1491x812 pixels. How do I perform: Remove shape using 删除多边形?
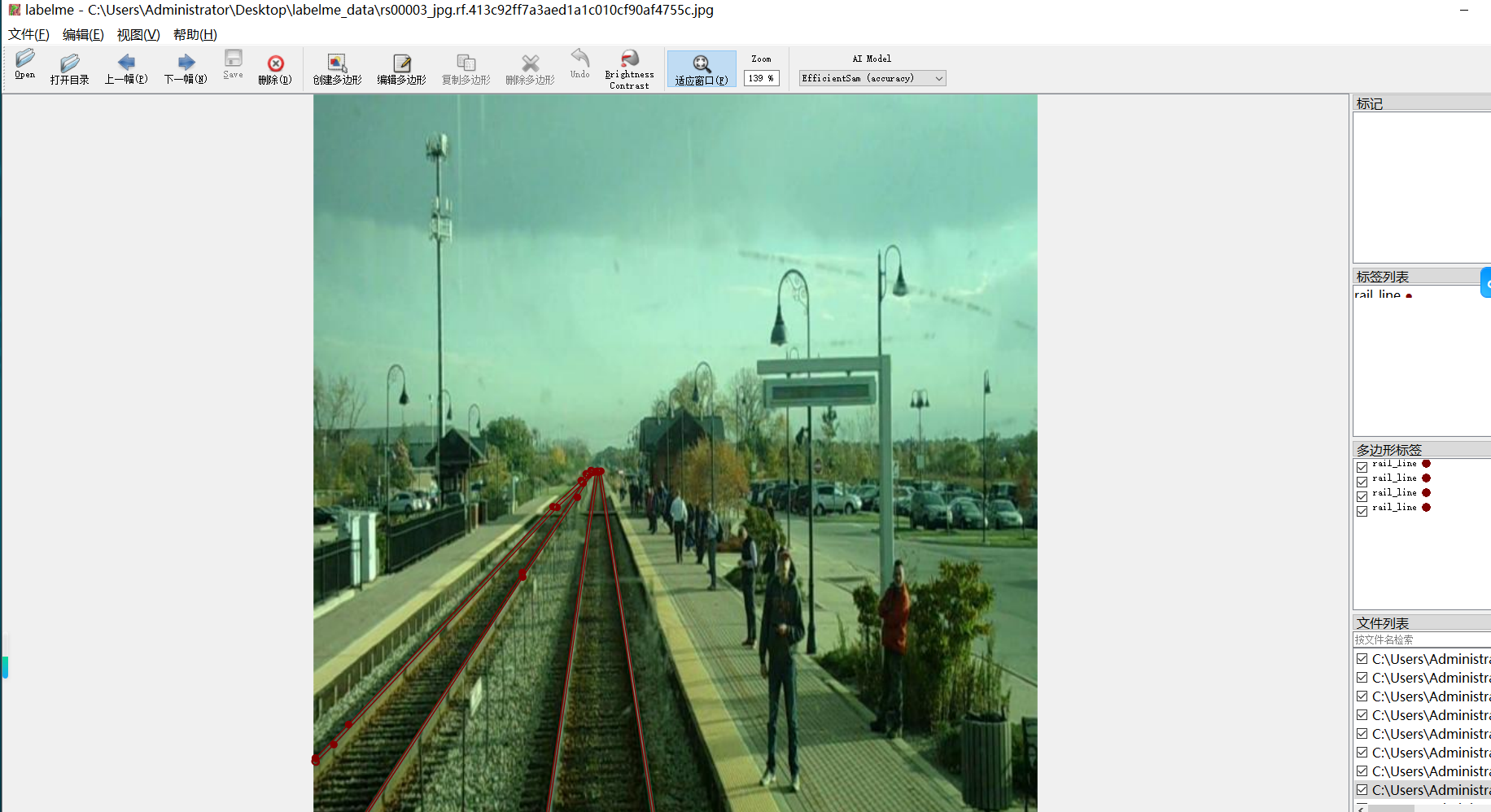click(530, 68)
